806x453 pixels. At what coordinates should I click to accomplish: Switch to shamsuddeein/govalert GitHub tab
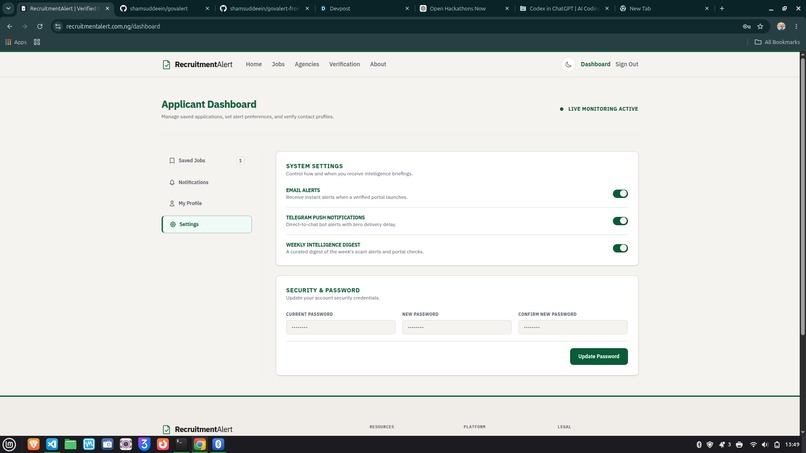point(164,8)
